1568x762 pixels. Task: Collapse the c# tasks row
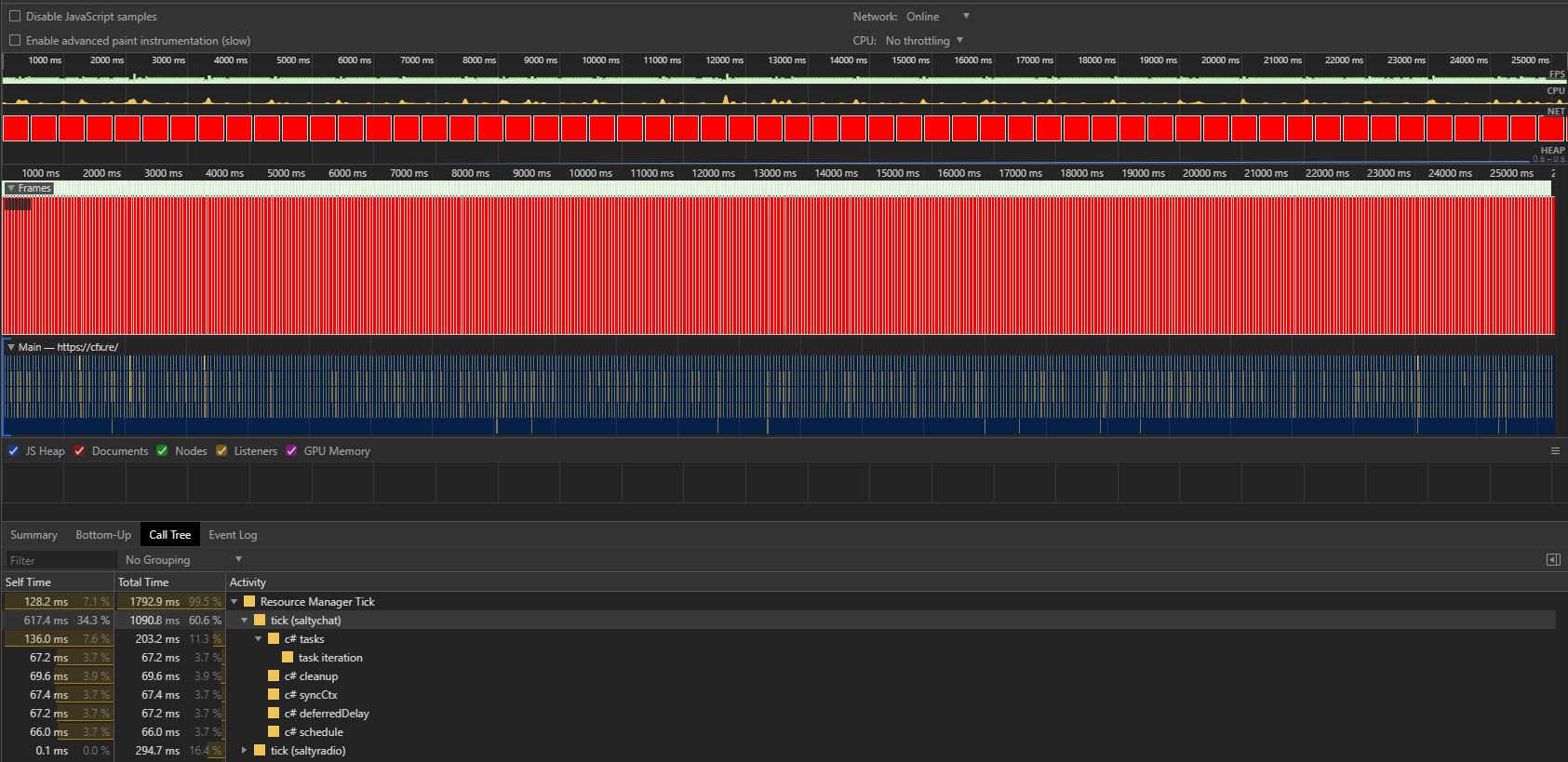(x=259, y=639)
